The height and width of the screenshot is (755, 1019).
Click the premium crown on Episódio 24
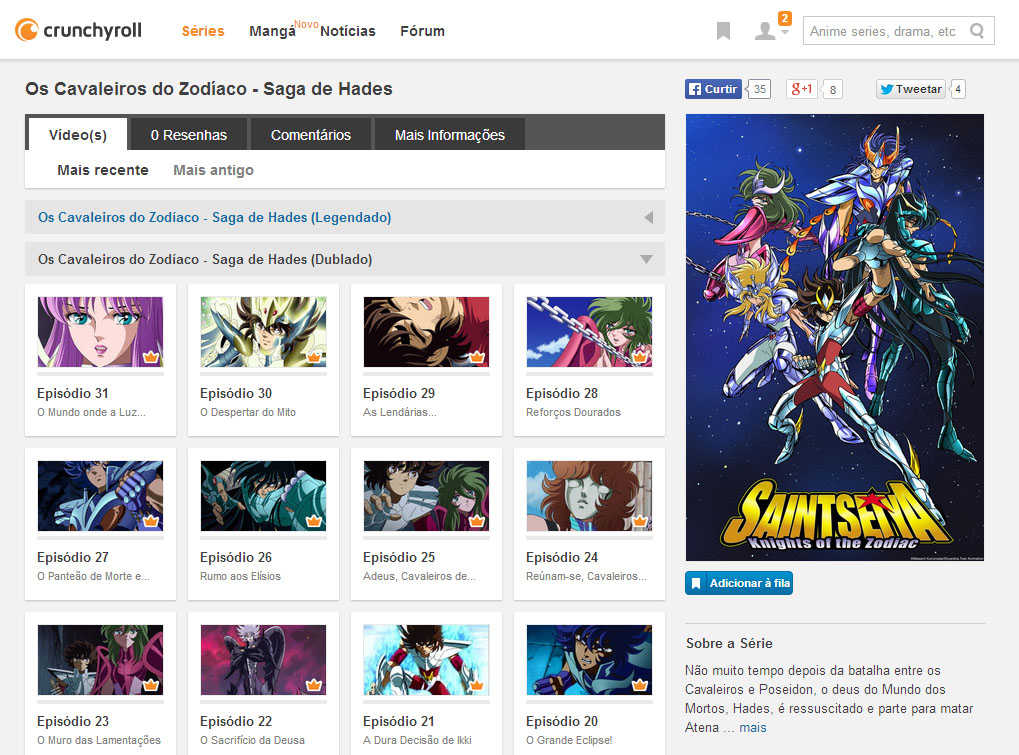click(640, 520)
